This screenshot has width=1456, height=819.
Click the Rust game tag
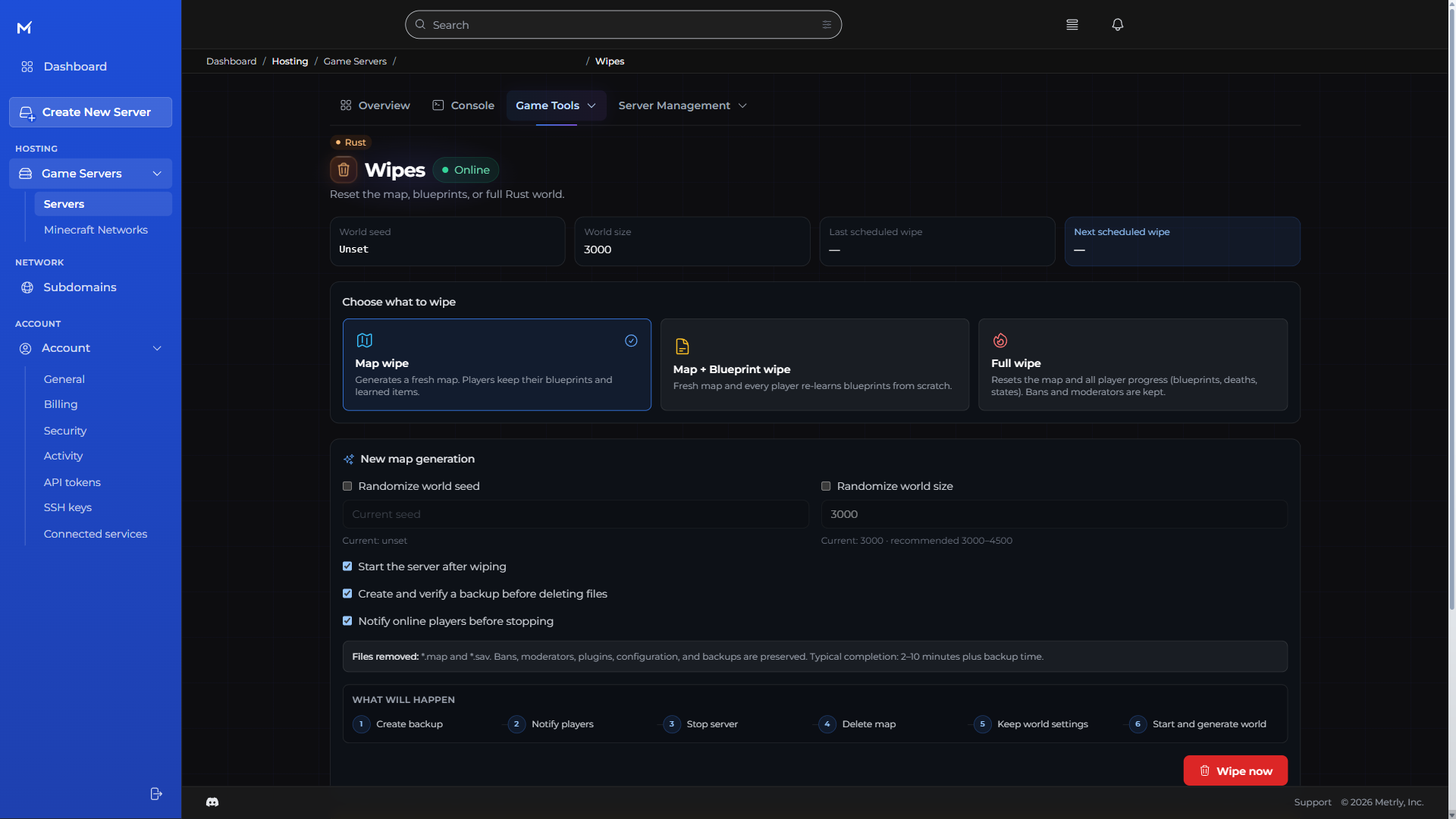[x=350, y=143]
